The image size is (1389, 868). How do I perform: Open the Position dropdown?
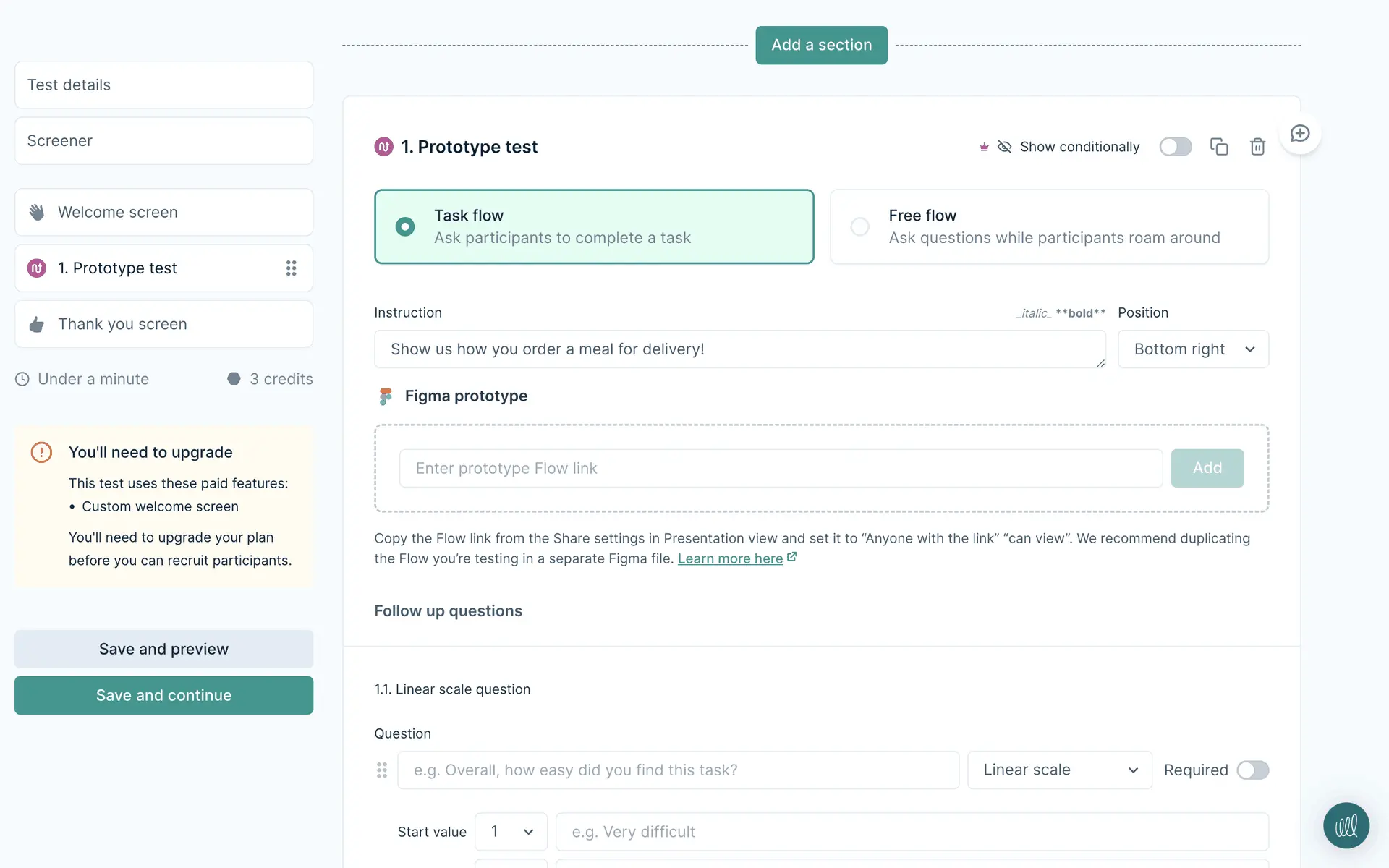click(x=1193, y=349)
